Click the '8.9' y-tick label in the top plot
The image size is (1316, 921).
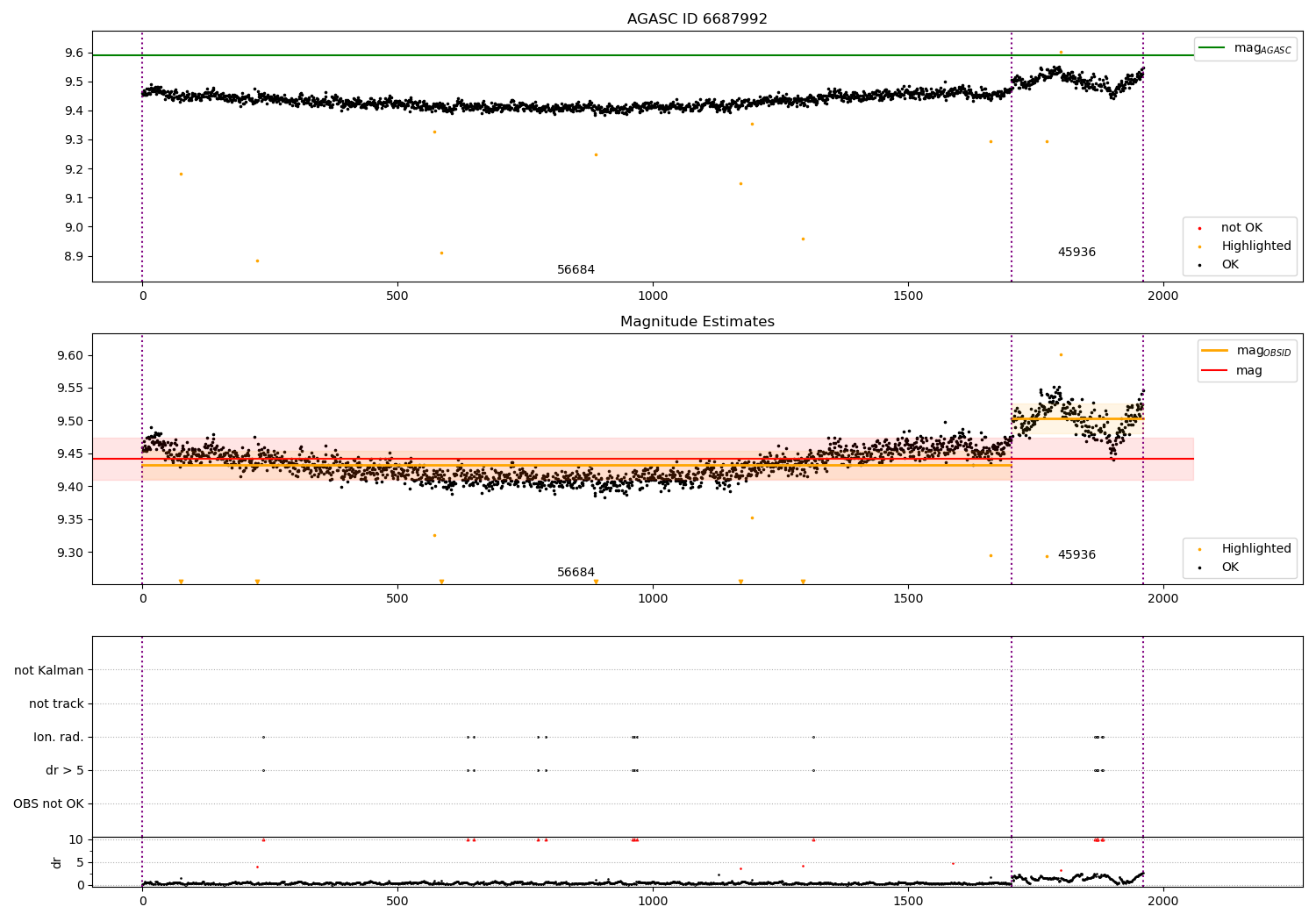[x=74, y=257]
